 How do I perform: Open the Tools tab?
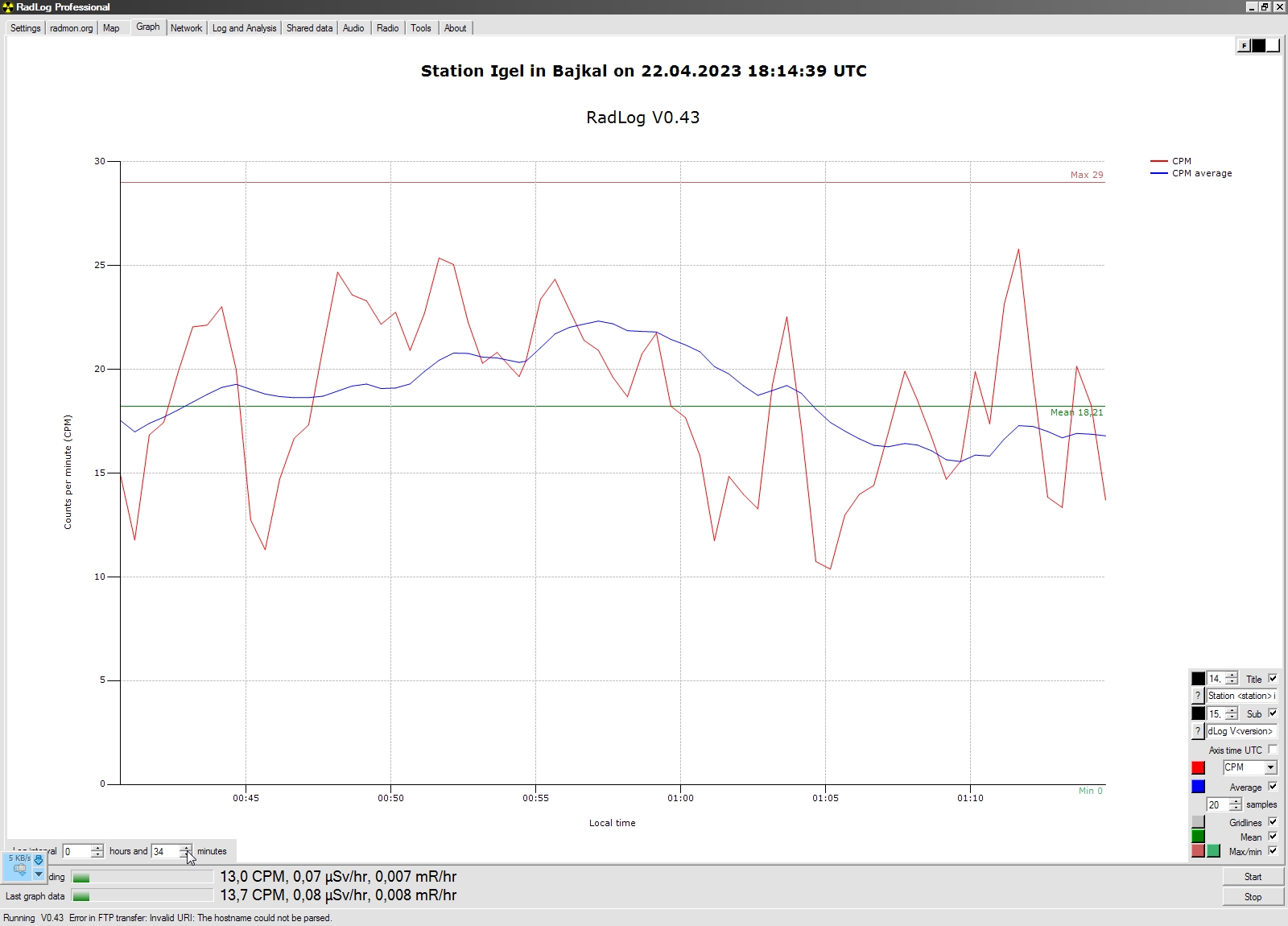coord(421,28)
